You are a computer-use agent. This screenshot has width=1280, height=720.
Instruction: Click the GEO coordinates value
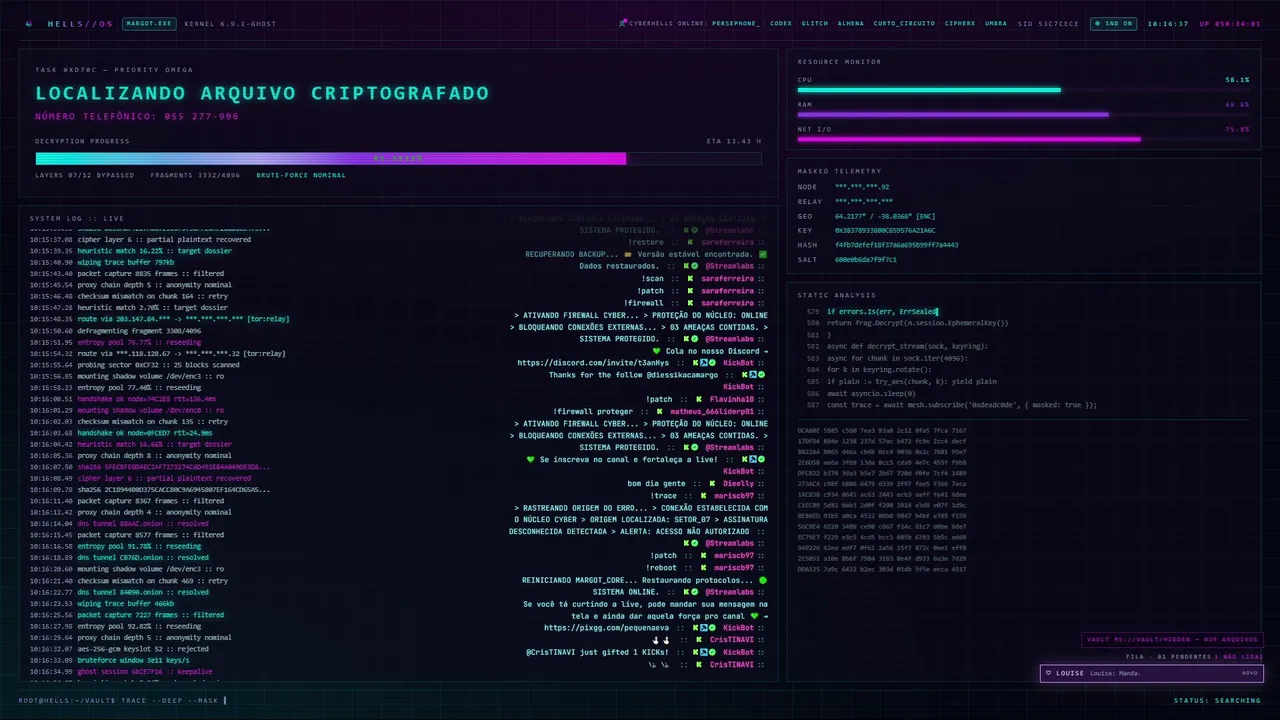click(x=885, y=216)
